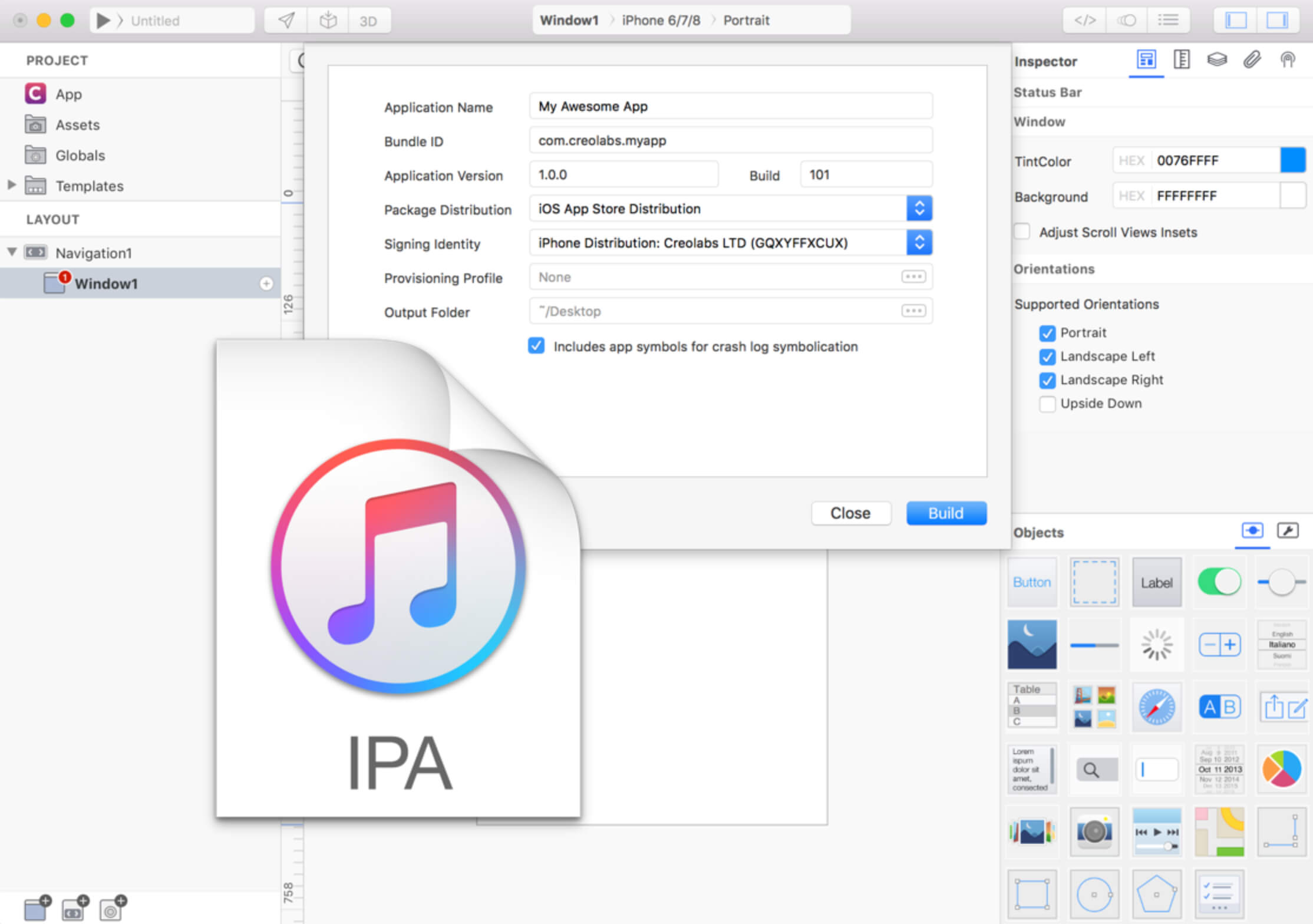Select the date picker object
The image size is (1313, 924).
pyautogui.click(x=1219, y=769)
